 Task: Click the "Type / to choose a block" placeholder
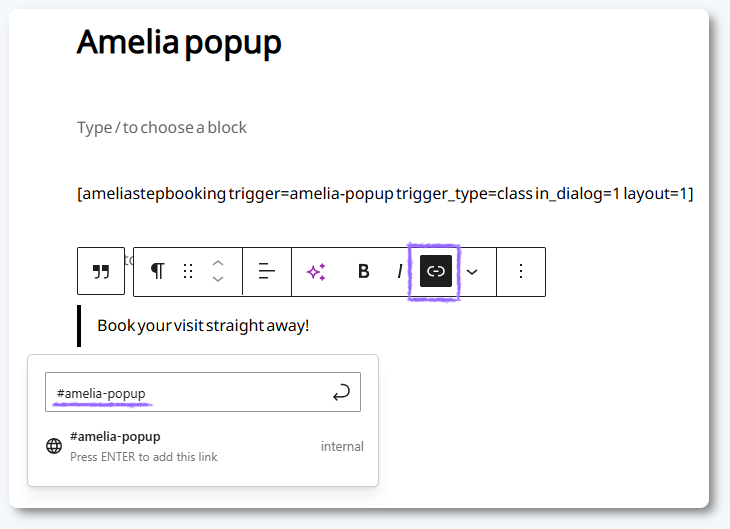(162, 128)
